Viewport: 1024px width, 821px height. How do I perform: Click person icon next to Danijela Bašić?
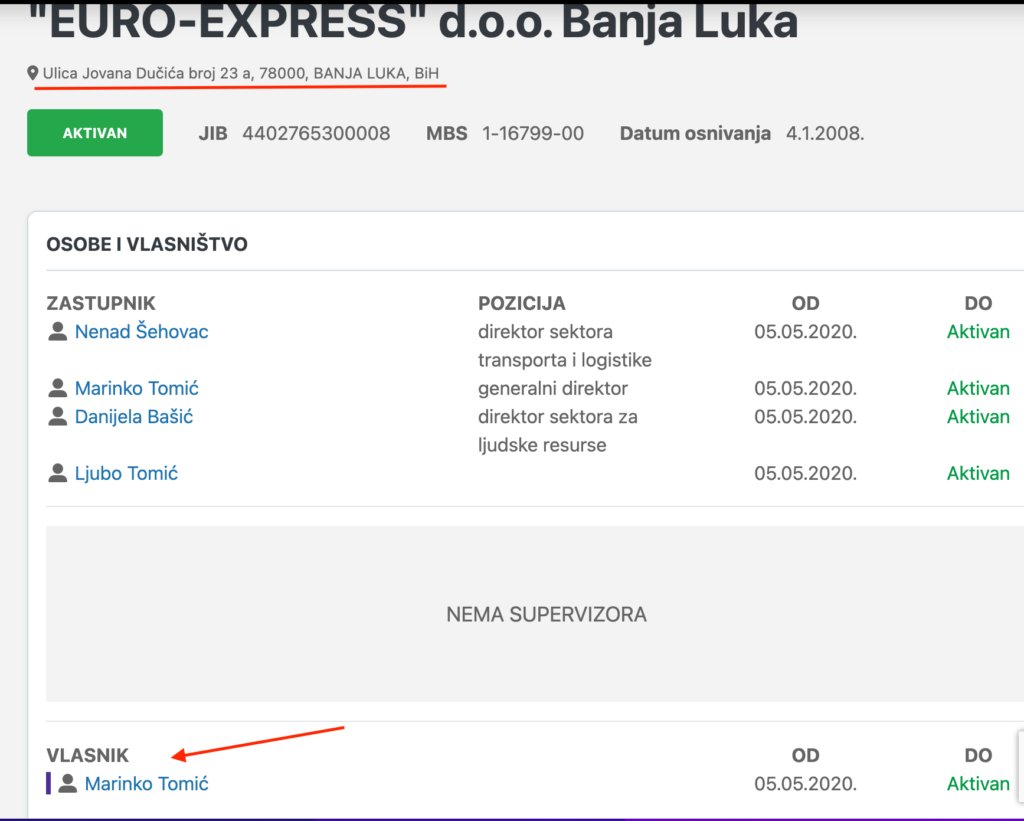click(x=57, y=416)
